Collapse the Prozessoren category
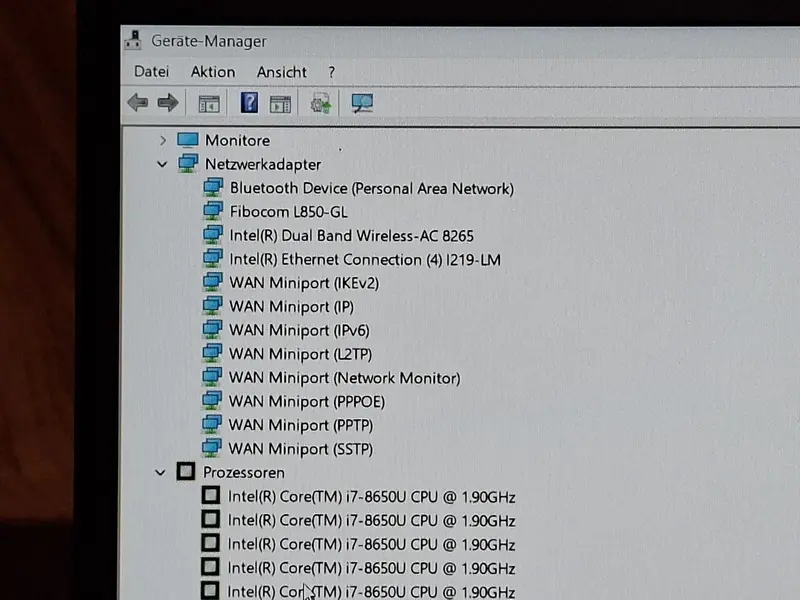This screenshot has height=600, width=800. (160, 473)
